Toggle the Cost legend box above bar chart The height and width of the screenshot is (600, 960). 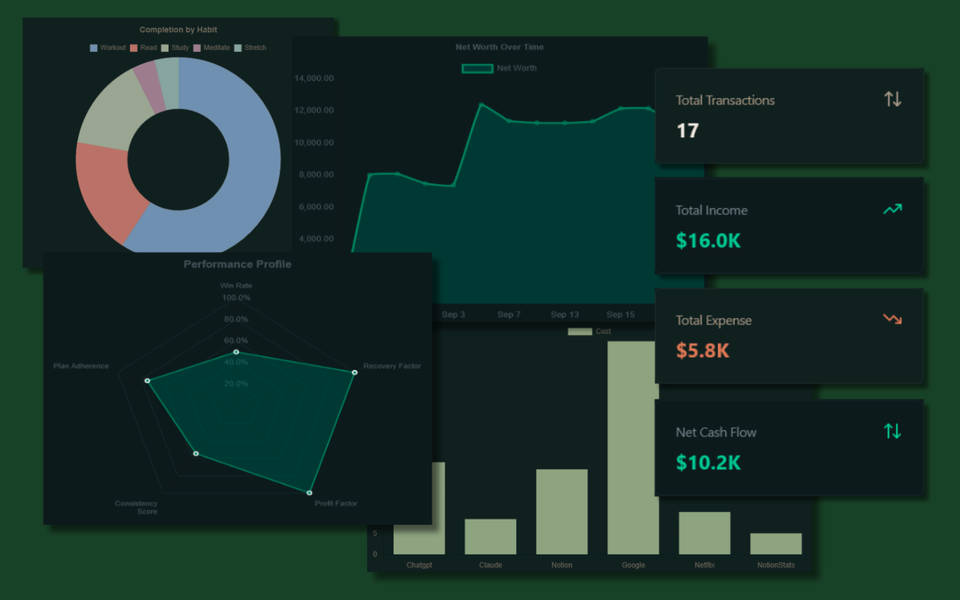click(580, 331)
